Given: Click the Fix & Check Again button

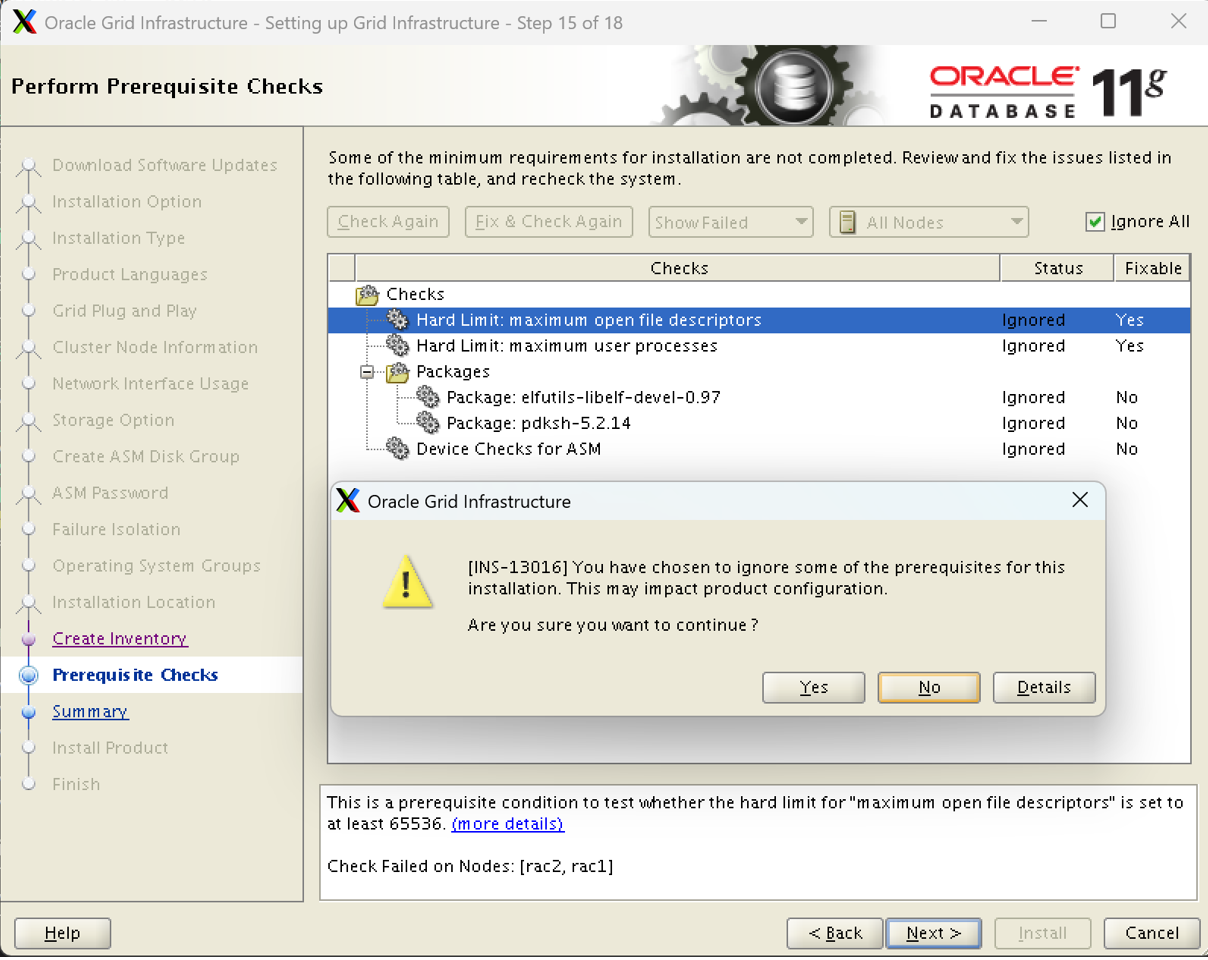Looking at the screenshot, I should (549, 222).
